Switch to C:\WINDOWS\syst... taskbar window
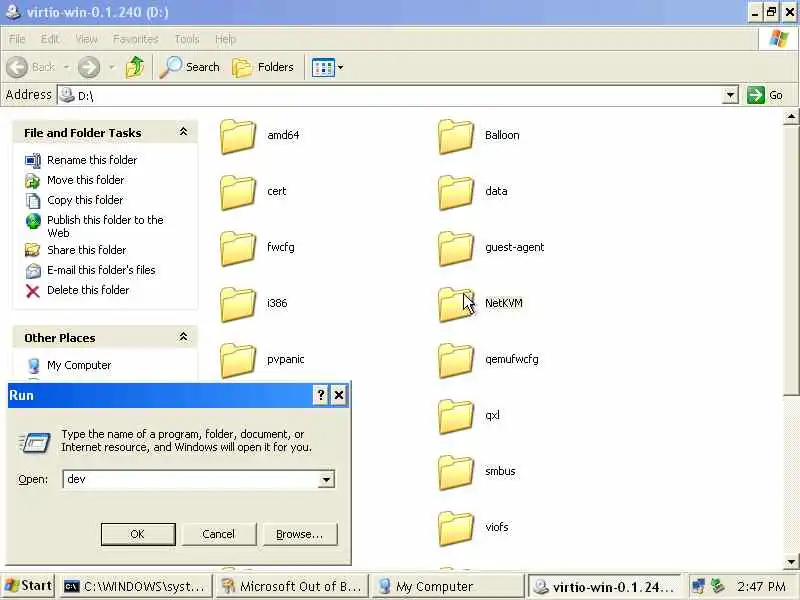Image resolution: width=800 pixels, height=600 pixels. [x=136, y=587]
